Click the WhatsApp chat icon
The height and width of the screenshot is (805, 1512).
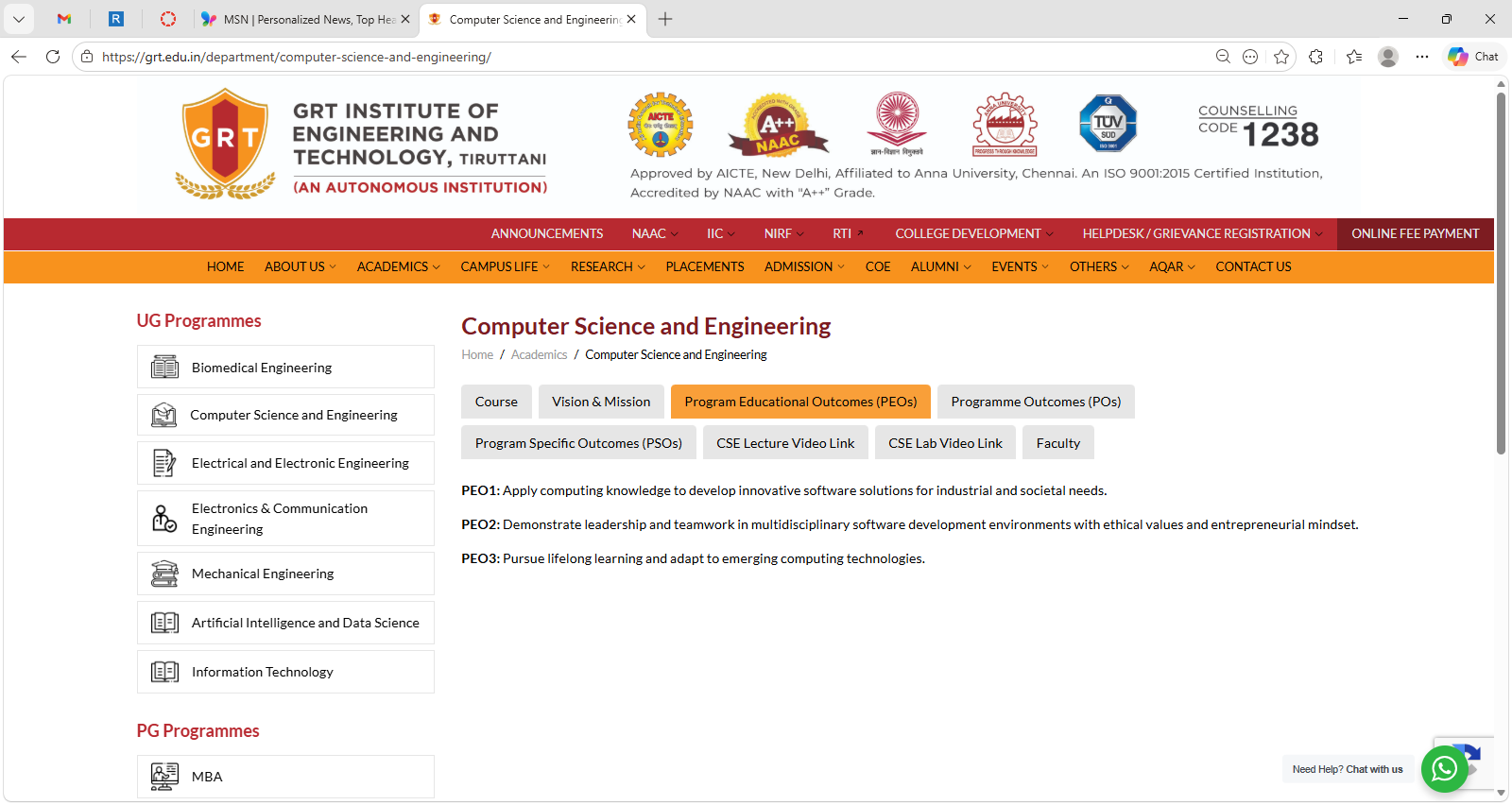pos(1444,769)
